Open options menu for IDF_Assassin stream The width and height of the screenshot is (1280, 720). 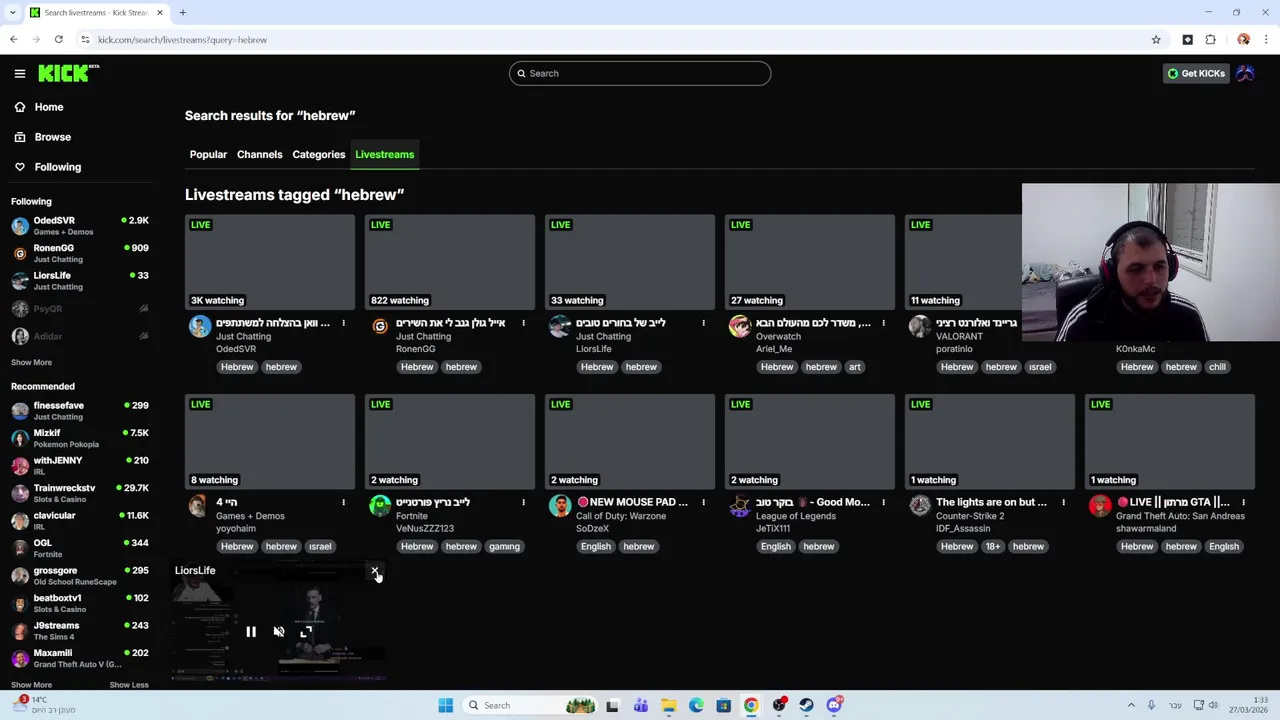tap(1063, 502)
